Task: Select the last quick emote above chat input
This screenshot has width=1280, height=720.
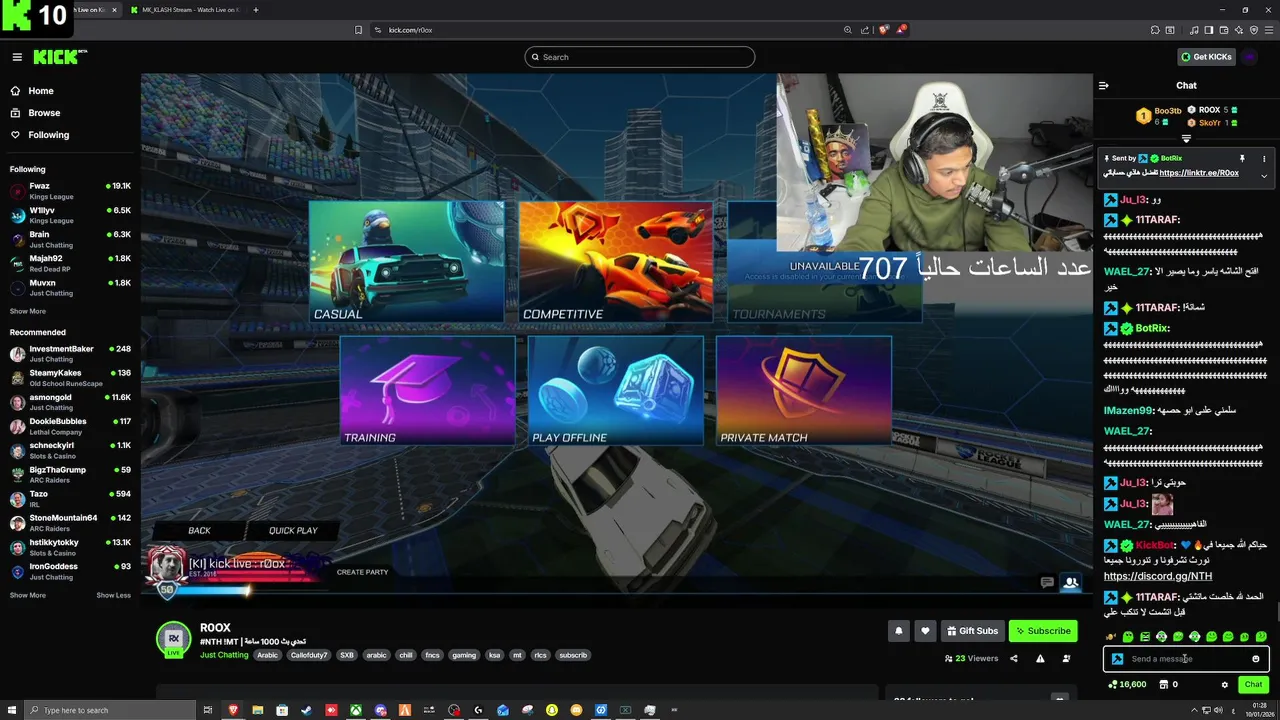Action: 1261,637
